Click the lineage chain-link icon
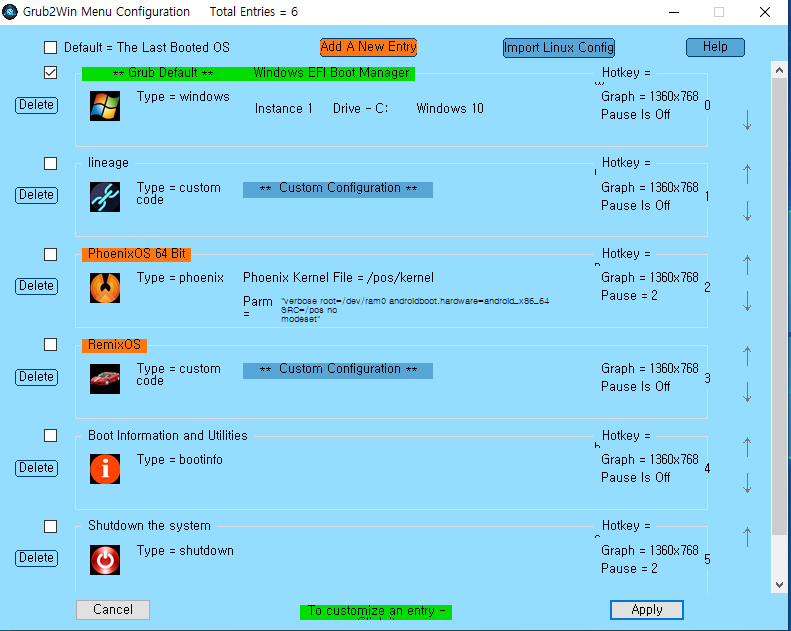The image size is (791, 631). (105, 197)
